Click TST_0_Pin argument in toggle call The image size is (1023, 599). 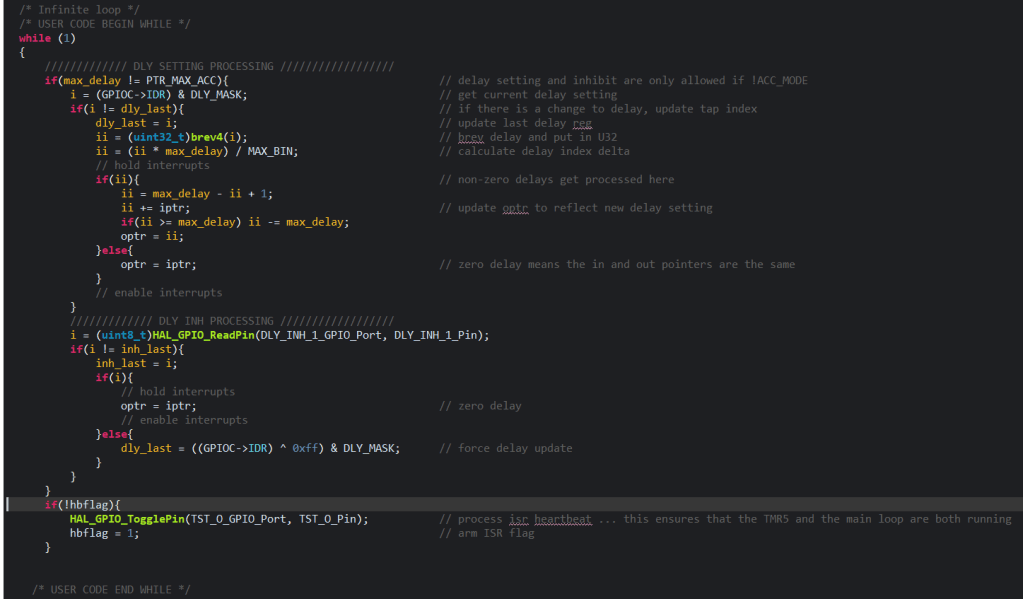click(328, 519)
